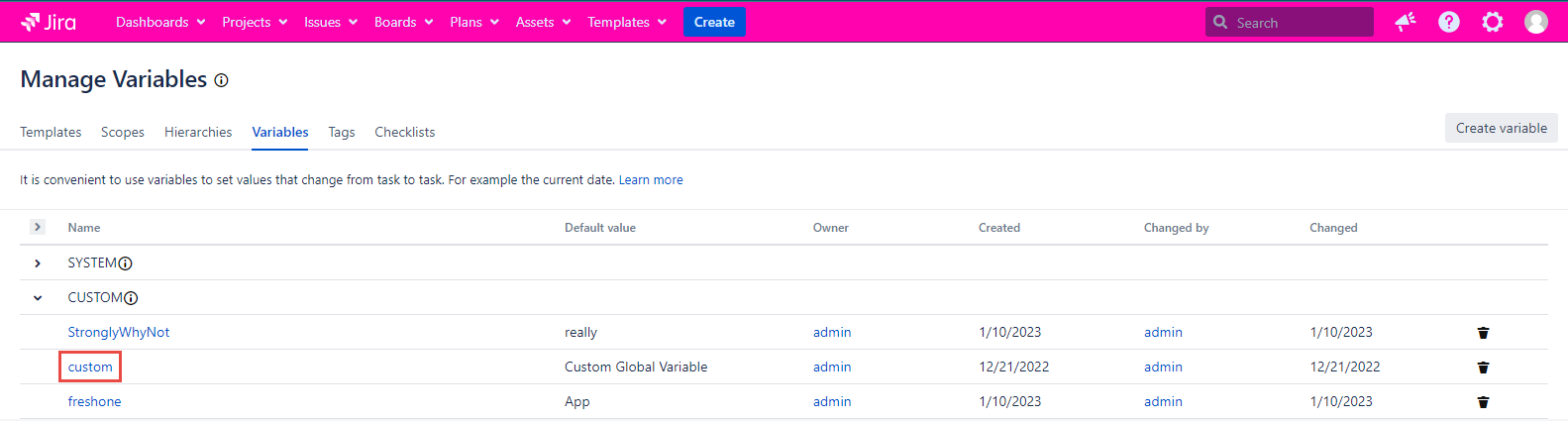Open the notifications megaphone icon
The width and height of the screenshot is (1568, 421).
(x=1405, y=22)
